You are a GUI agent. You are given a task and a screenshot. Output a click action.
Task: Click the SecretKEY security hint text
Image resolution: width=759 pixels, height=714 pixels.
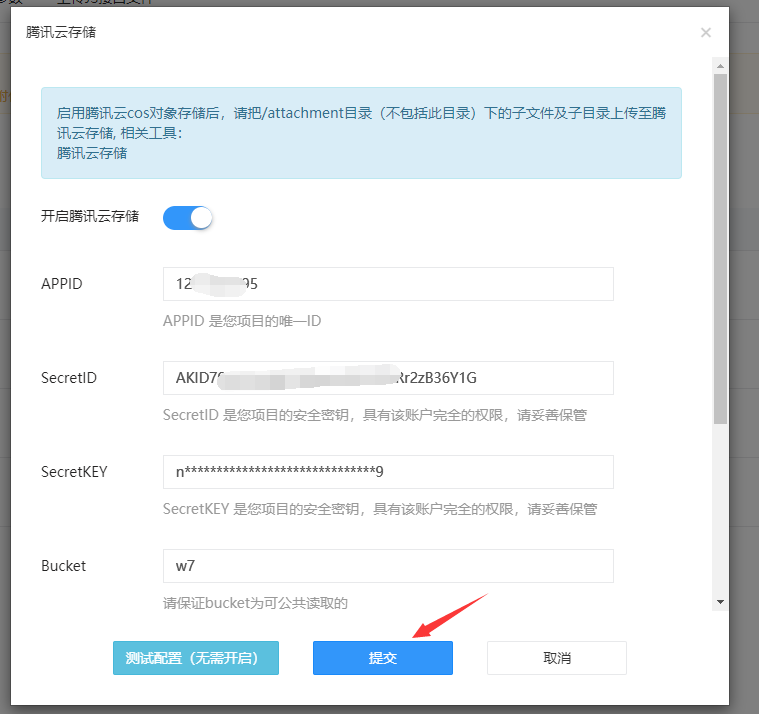[380, 509]
